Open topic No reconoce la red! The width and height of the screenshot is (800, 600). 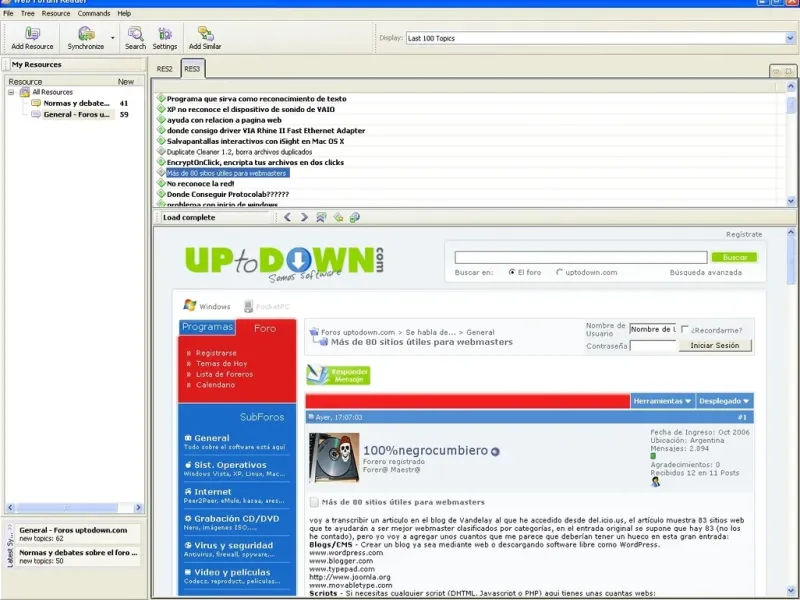201,184
